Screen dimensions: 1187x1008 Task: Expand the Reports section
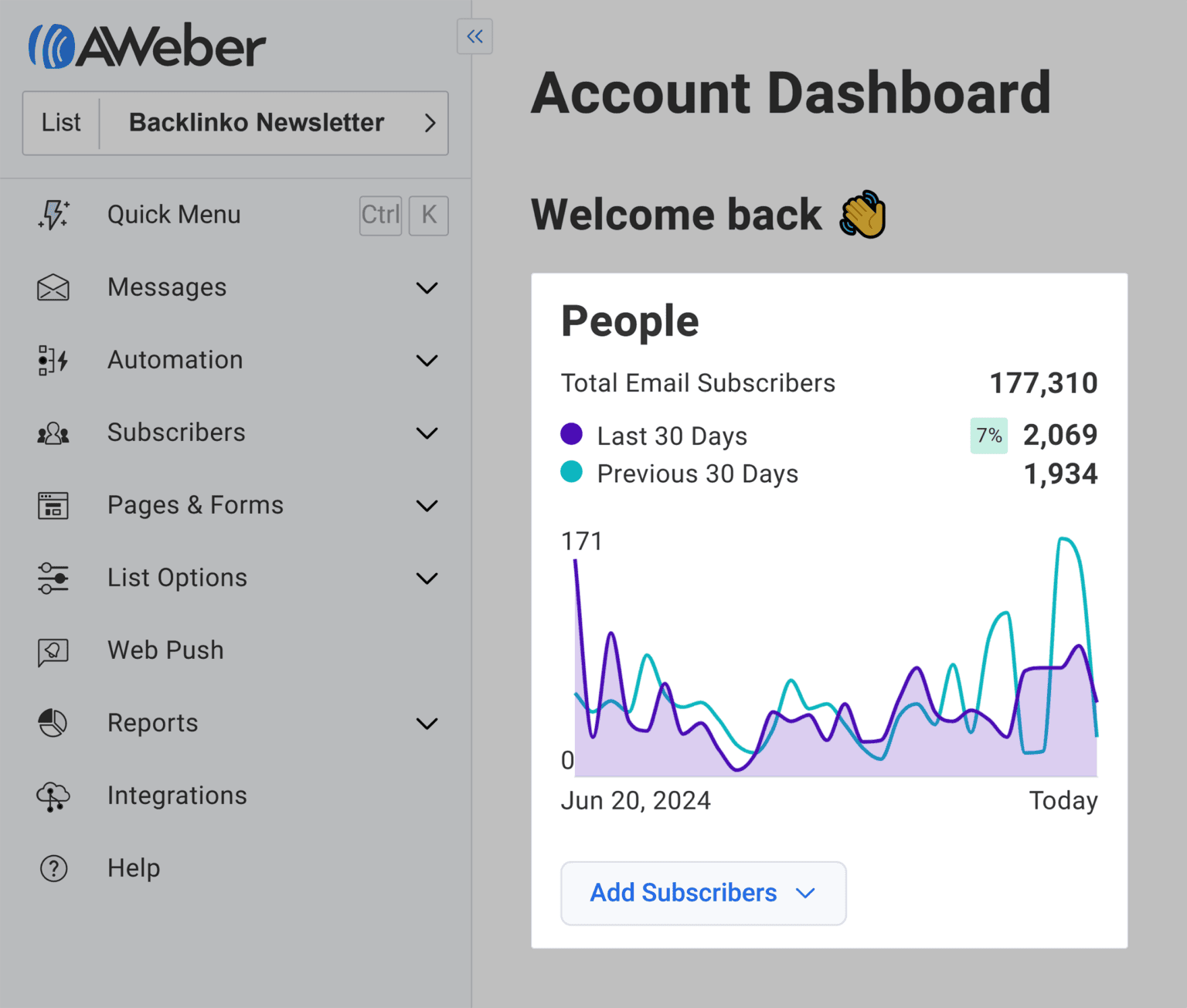427,723
